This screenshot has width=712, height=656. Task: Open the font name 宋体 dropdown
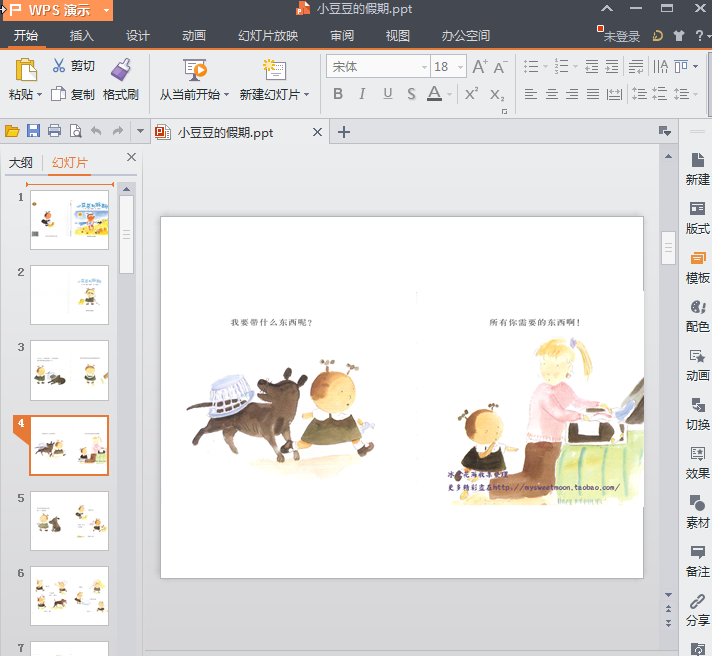(x=424, y=67)
